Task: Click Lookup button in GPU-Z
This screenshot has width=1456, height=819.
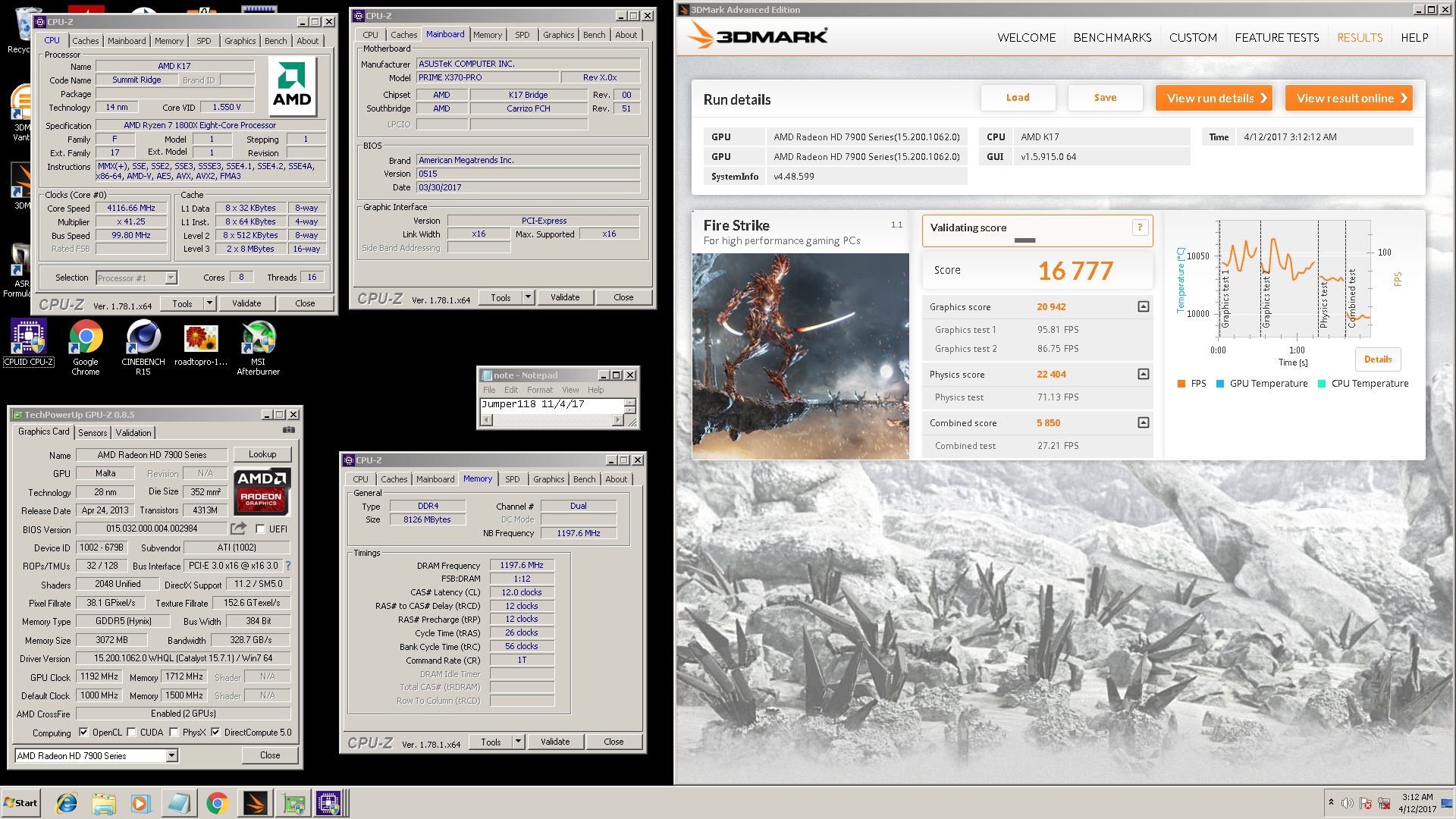Action: coord(262,454)
